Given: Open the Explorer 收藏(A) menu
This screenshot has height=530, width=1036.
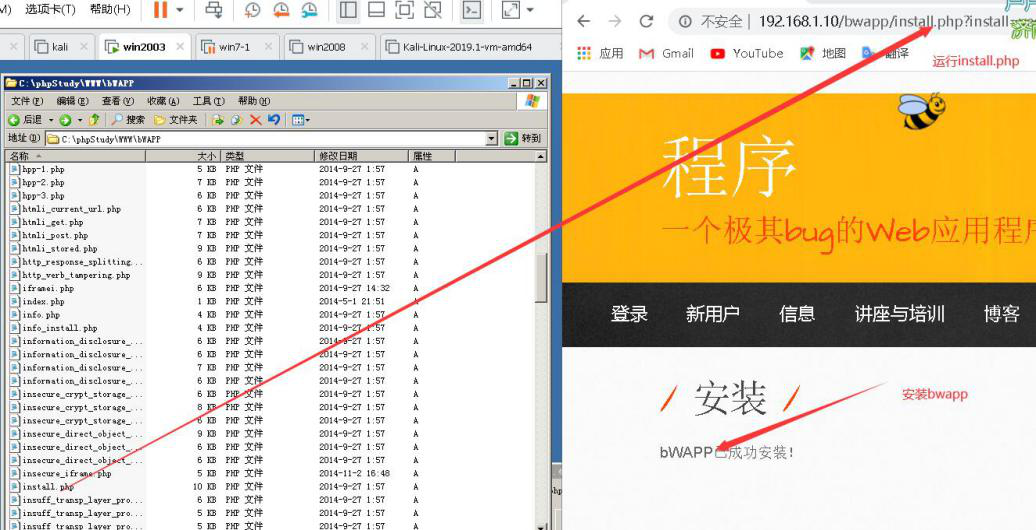Looking at the screenshot, I should pyautogui.click(x=163, y=101).
